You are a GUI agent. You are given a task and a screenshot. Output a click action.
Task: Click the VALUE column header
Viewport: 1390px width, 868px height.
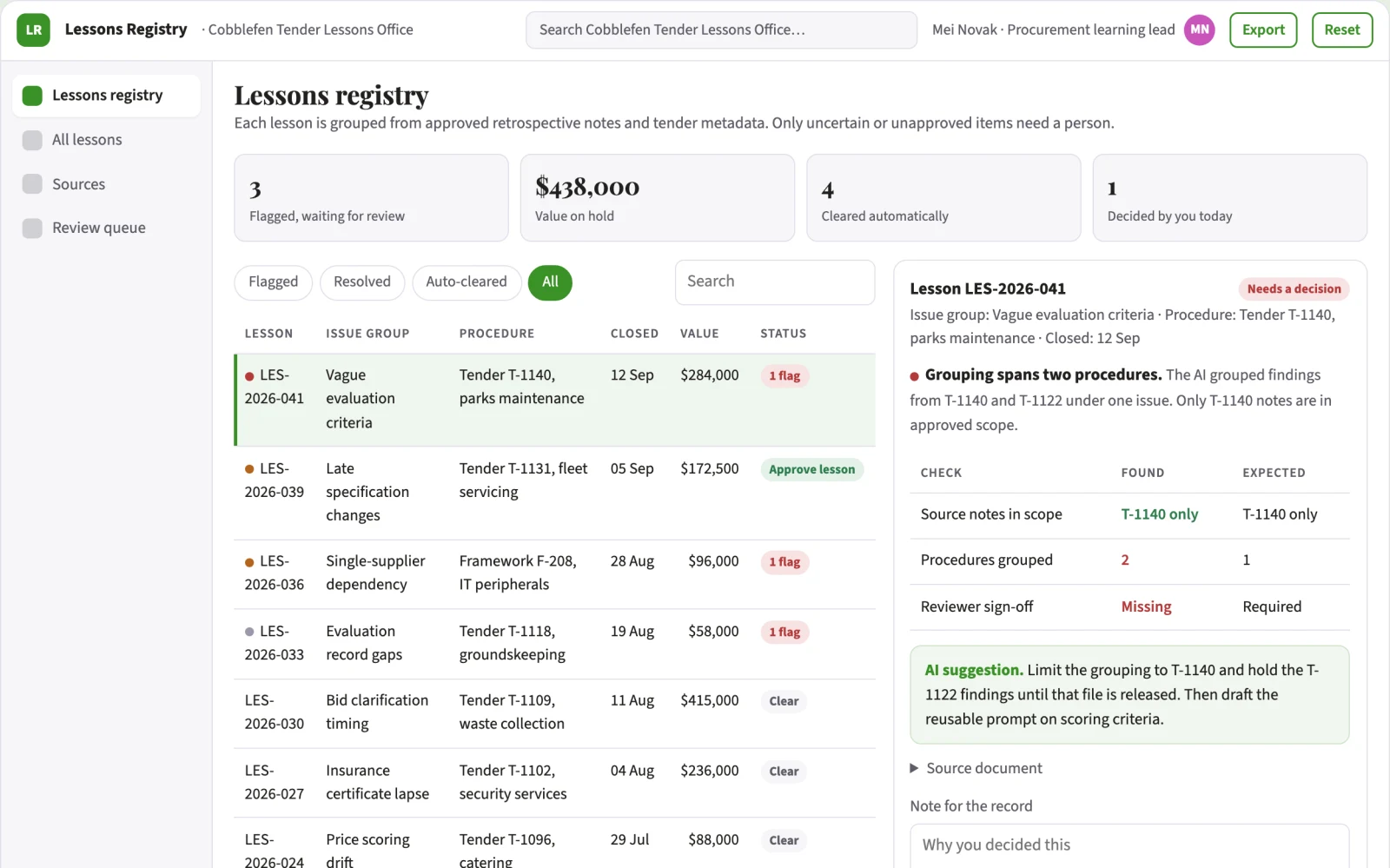(x=699, y=334)
